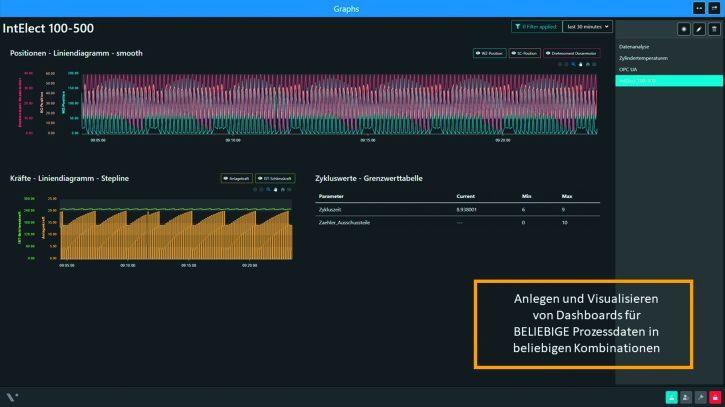Screen dimensions: 725x407
Task: Select Datenanalyse dashboard in sidebar
Action: pyautogui.click(x=636, y=47)
